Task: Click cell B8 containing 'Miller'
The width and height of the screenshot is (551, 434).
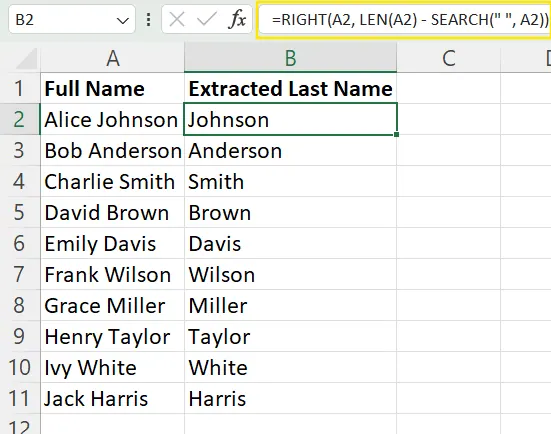Action: [x=291, y=305]
